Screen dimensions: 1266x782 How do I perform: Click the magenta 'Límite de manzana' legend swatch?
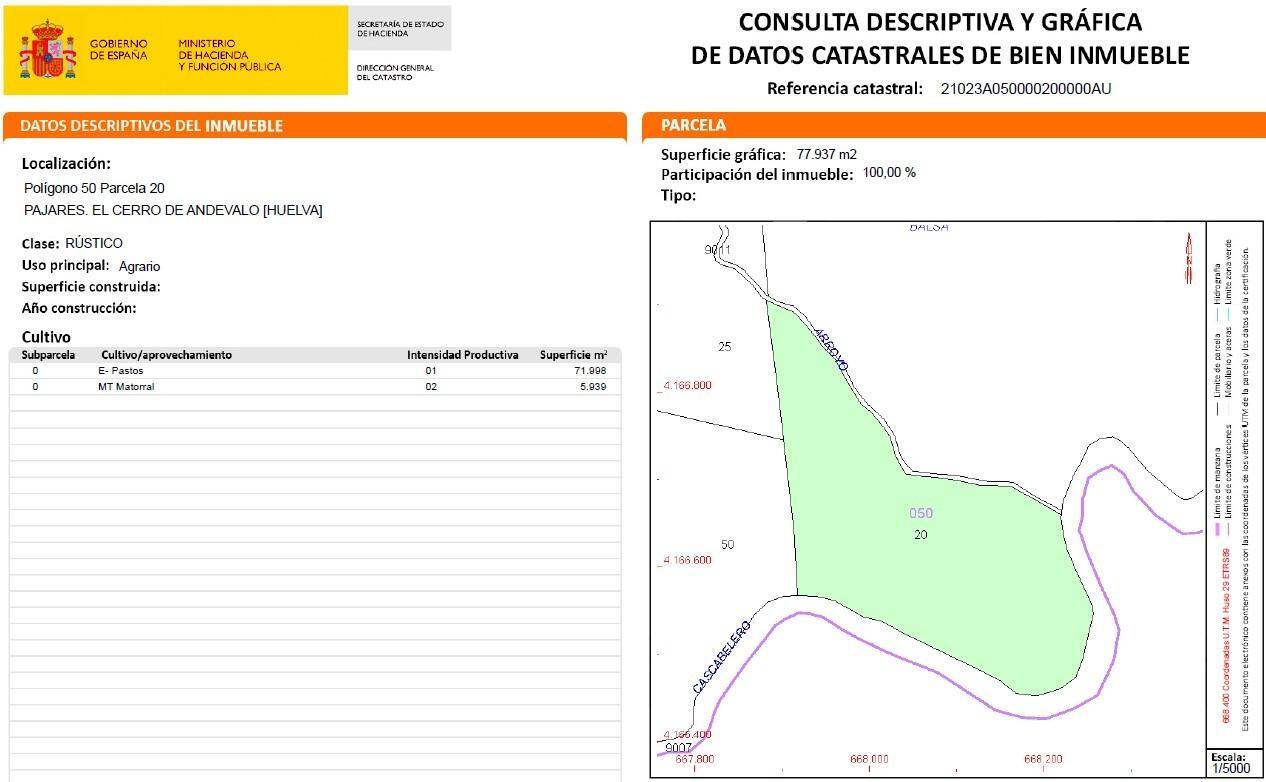[1218, 530]
